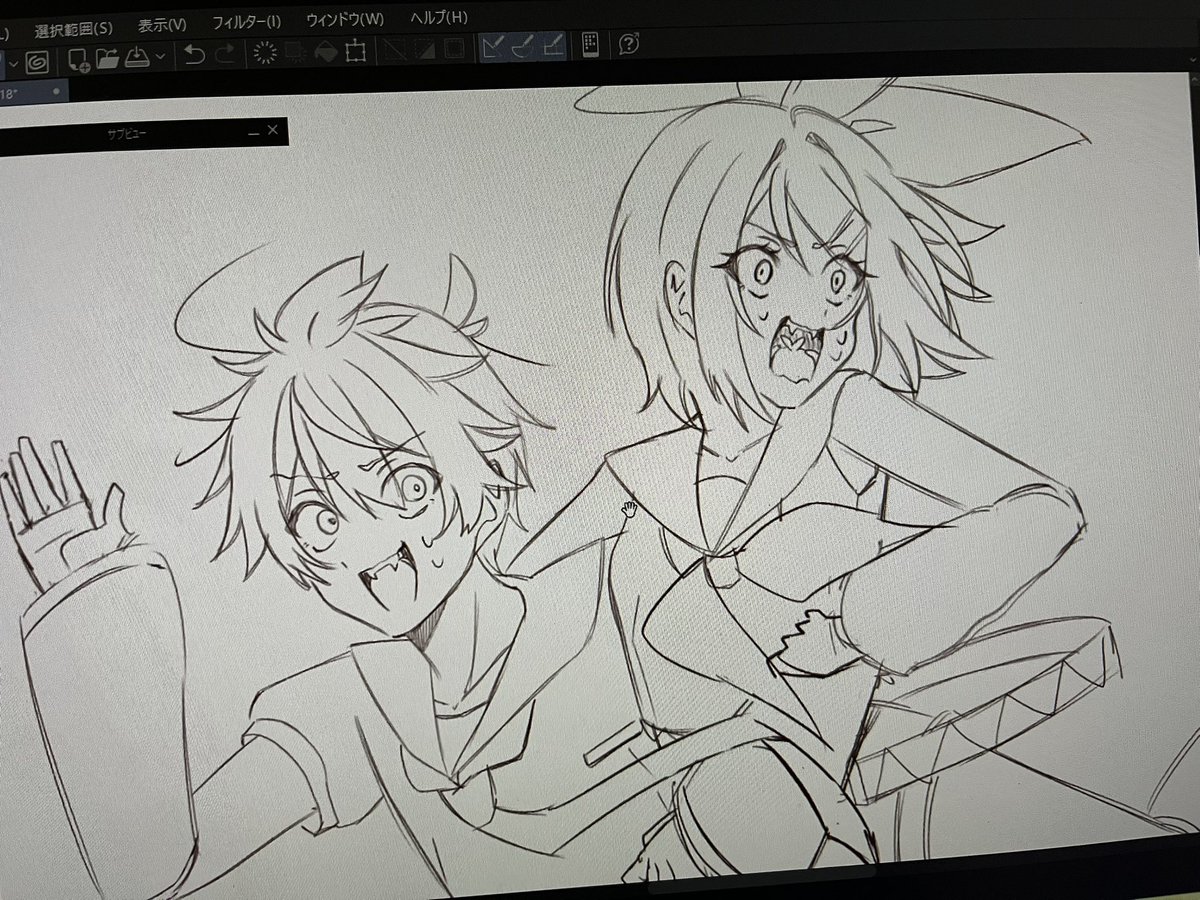Viewport: 1200px width, 900px height.
Task: Open the フィルター(I) menu
Action: [246, 21]
